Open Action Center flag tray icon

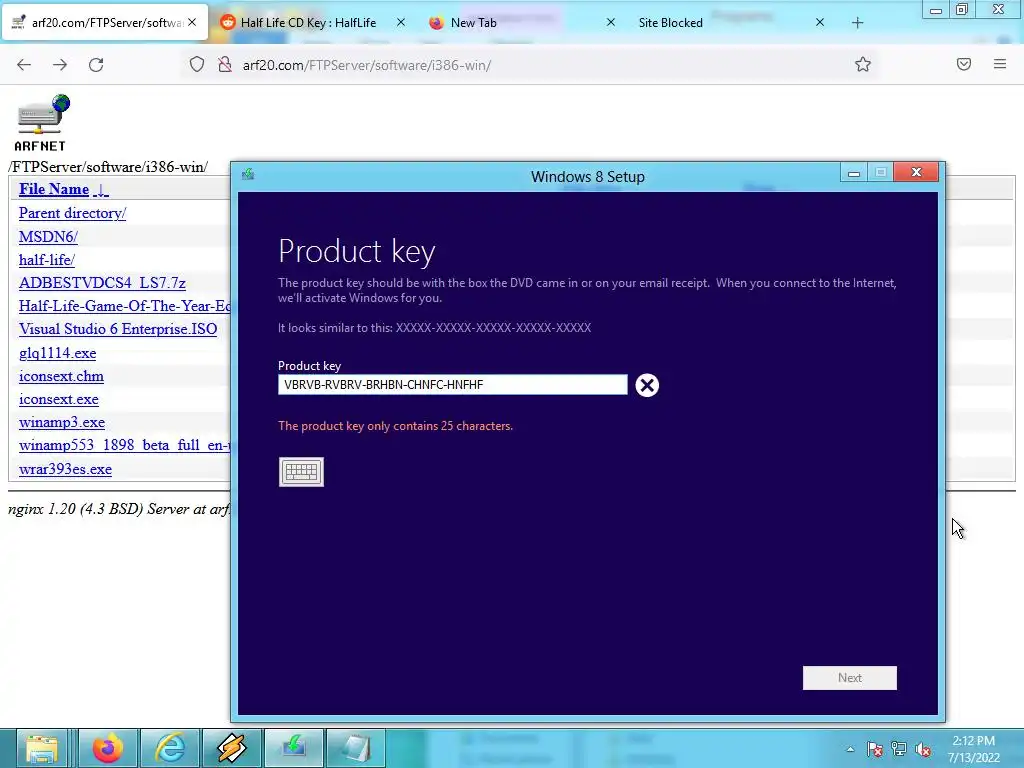874,749
